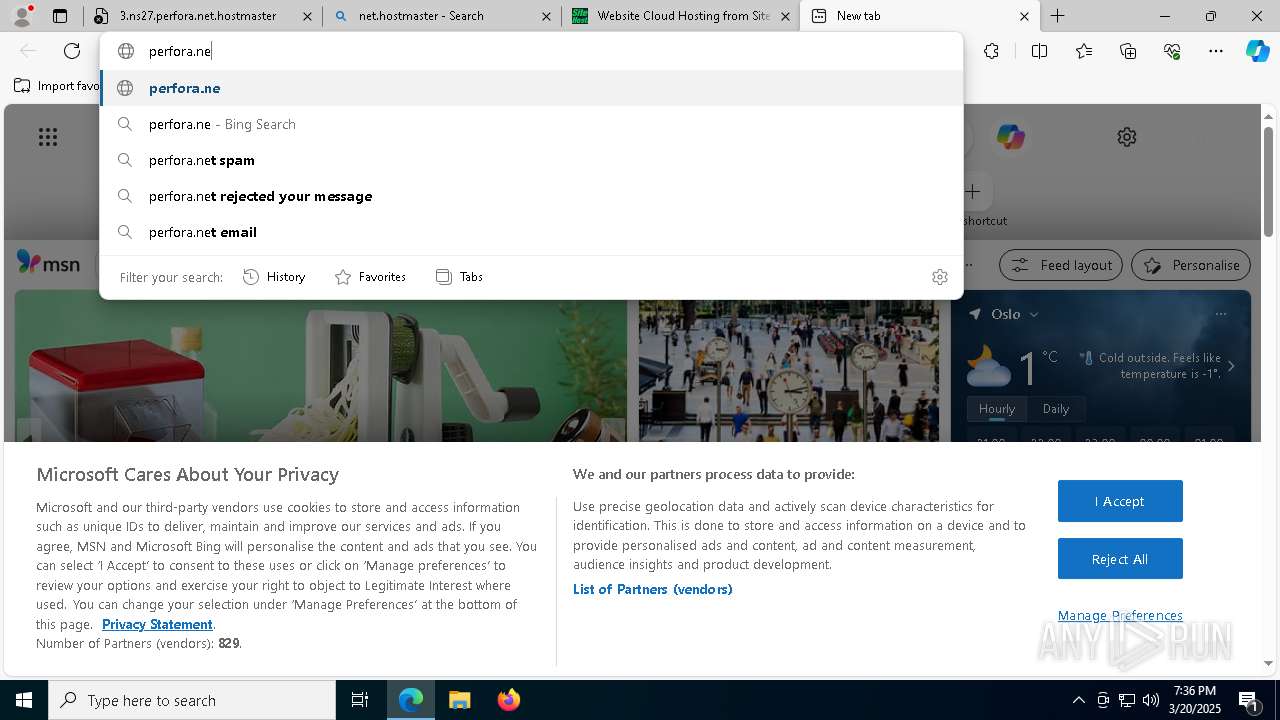
Task: Open the Edge profile icon
Action: (x=21, y=16)
